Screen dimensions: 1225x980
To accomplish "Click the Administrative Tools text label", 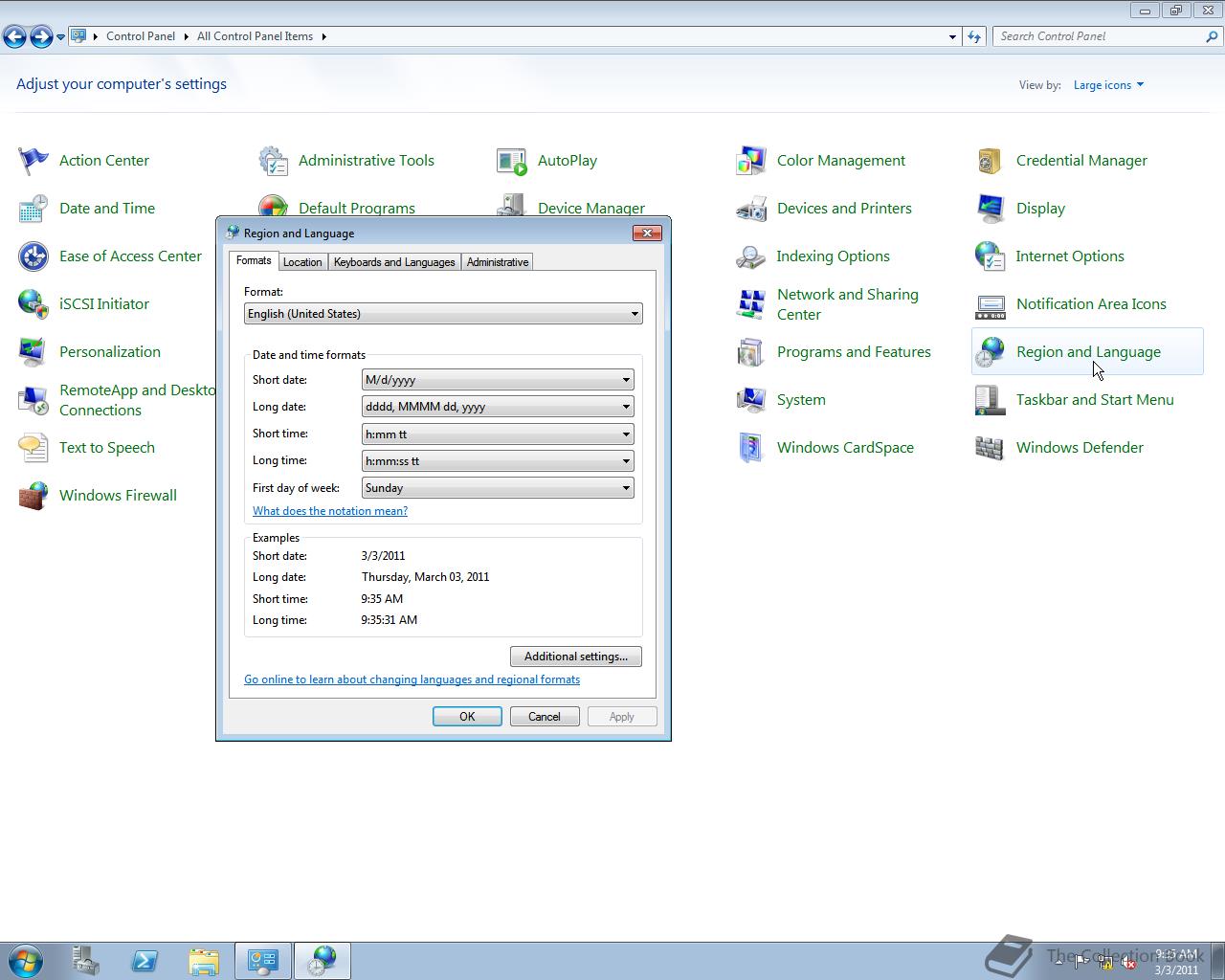I will point(367,161).
